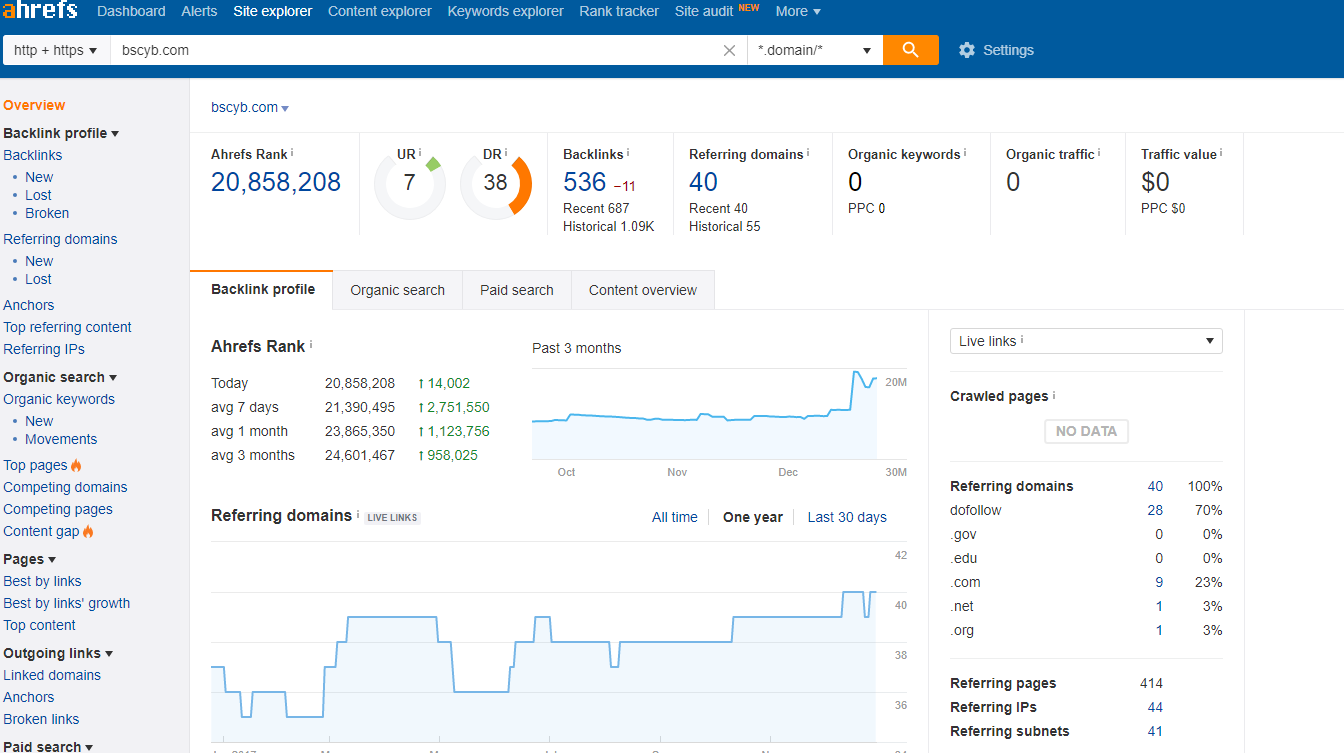Viewport: 1344px width, 753px height.
Task: Click the info icon beside Organic keywords
Action: 965,152
